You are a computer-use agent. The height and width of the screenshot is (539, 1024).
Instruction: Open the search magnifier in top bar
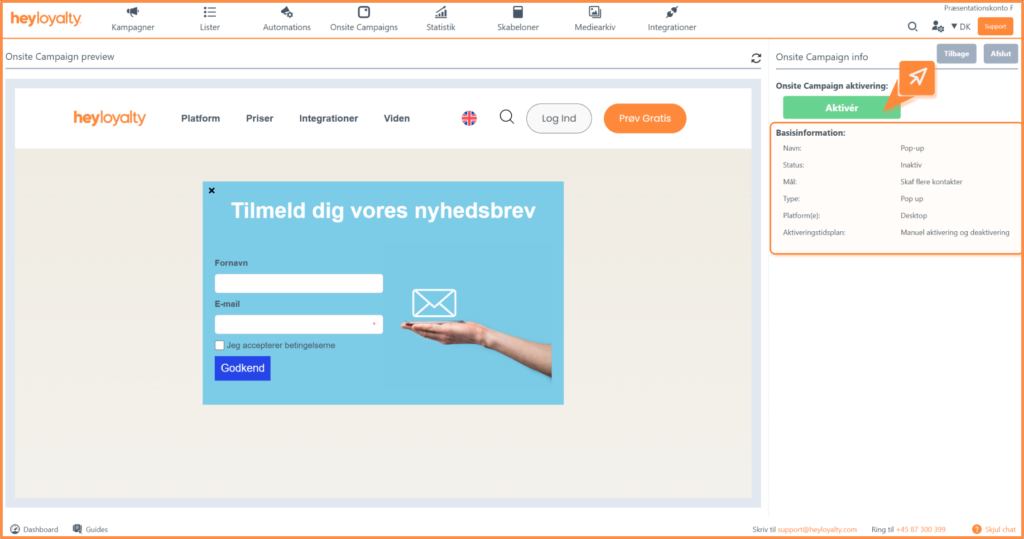[912, 27]
